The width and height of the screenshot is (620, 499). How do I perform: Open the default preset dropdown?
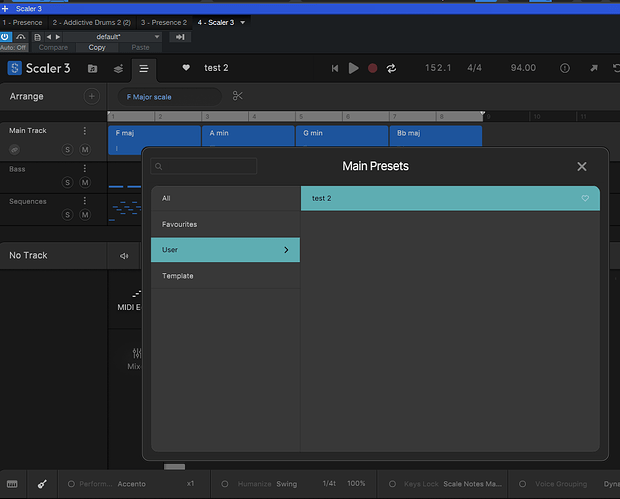coord(108,37)
